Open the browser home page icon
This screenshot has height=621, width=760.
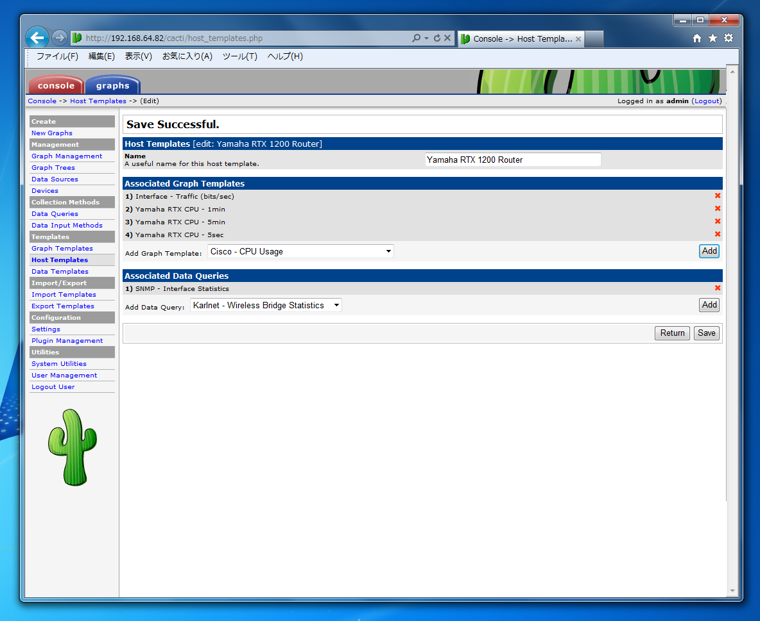pos(697,38)
